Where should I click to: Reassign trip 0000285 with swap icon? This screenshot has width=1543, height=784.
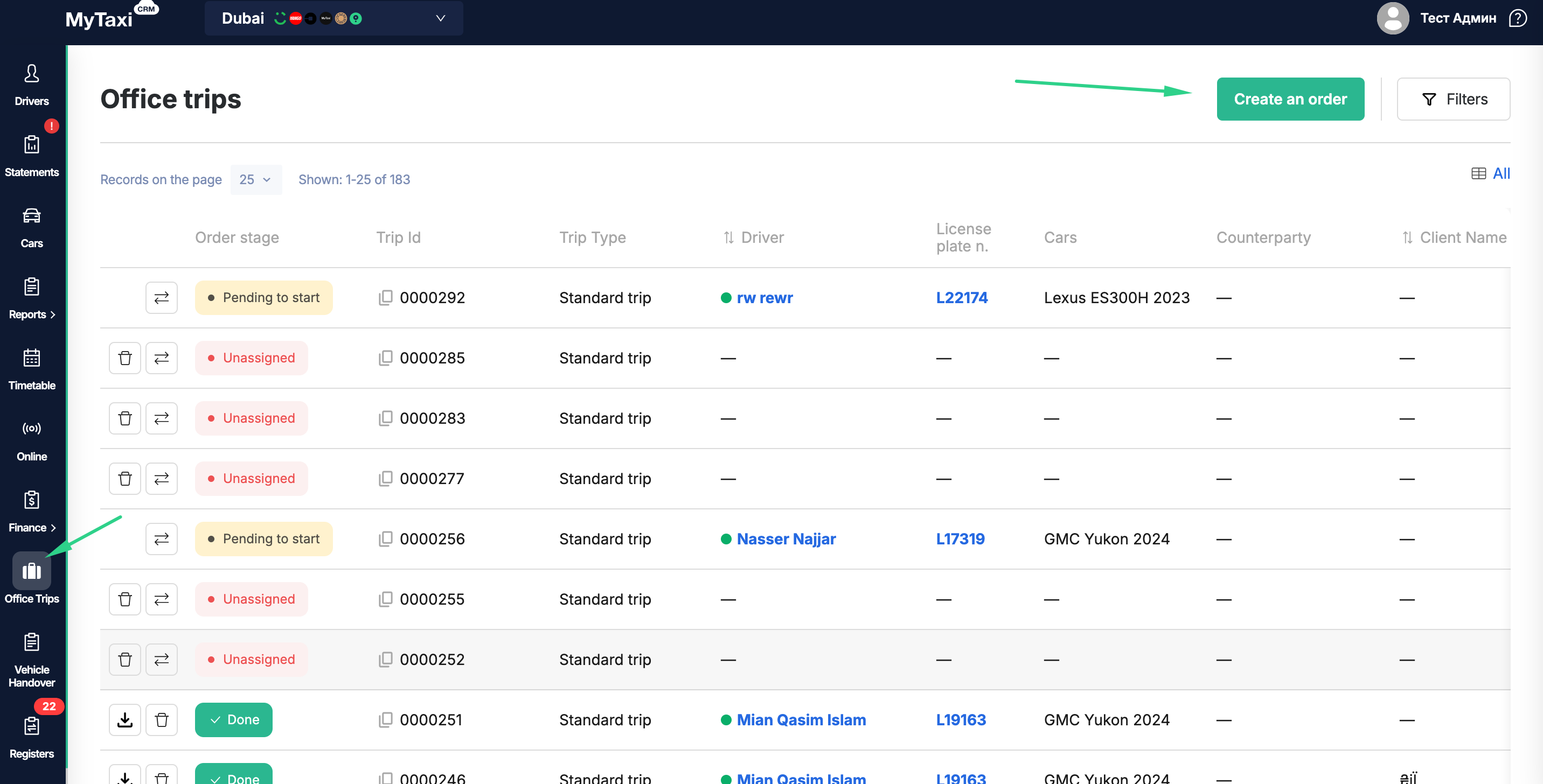(x=162, y=358)
